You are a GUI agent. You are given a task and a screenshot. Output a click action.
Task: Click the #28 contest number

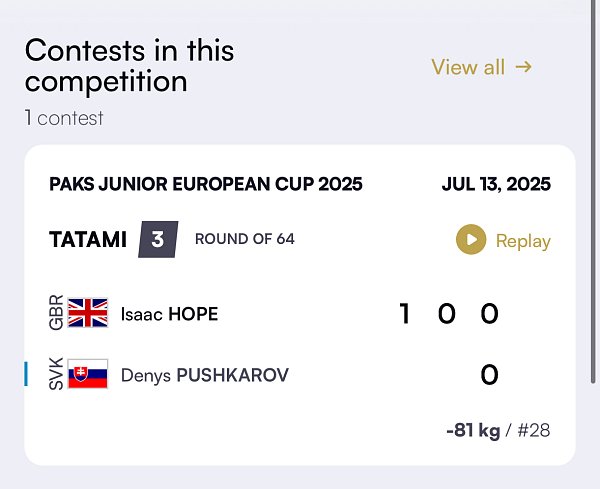point(534,430)
